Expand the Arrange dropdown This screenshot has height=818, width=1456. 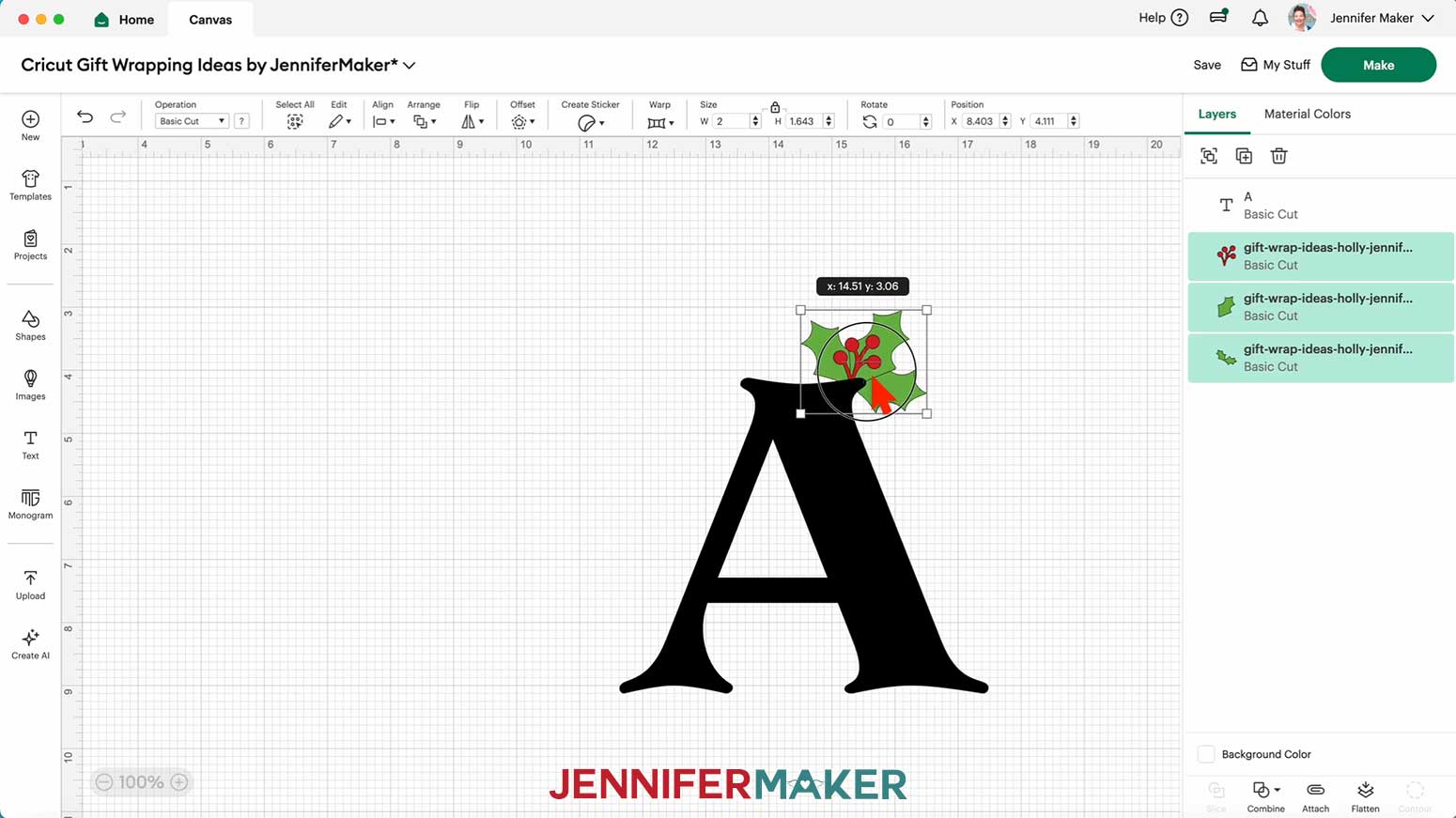tap(424, 122)
